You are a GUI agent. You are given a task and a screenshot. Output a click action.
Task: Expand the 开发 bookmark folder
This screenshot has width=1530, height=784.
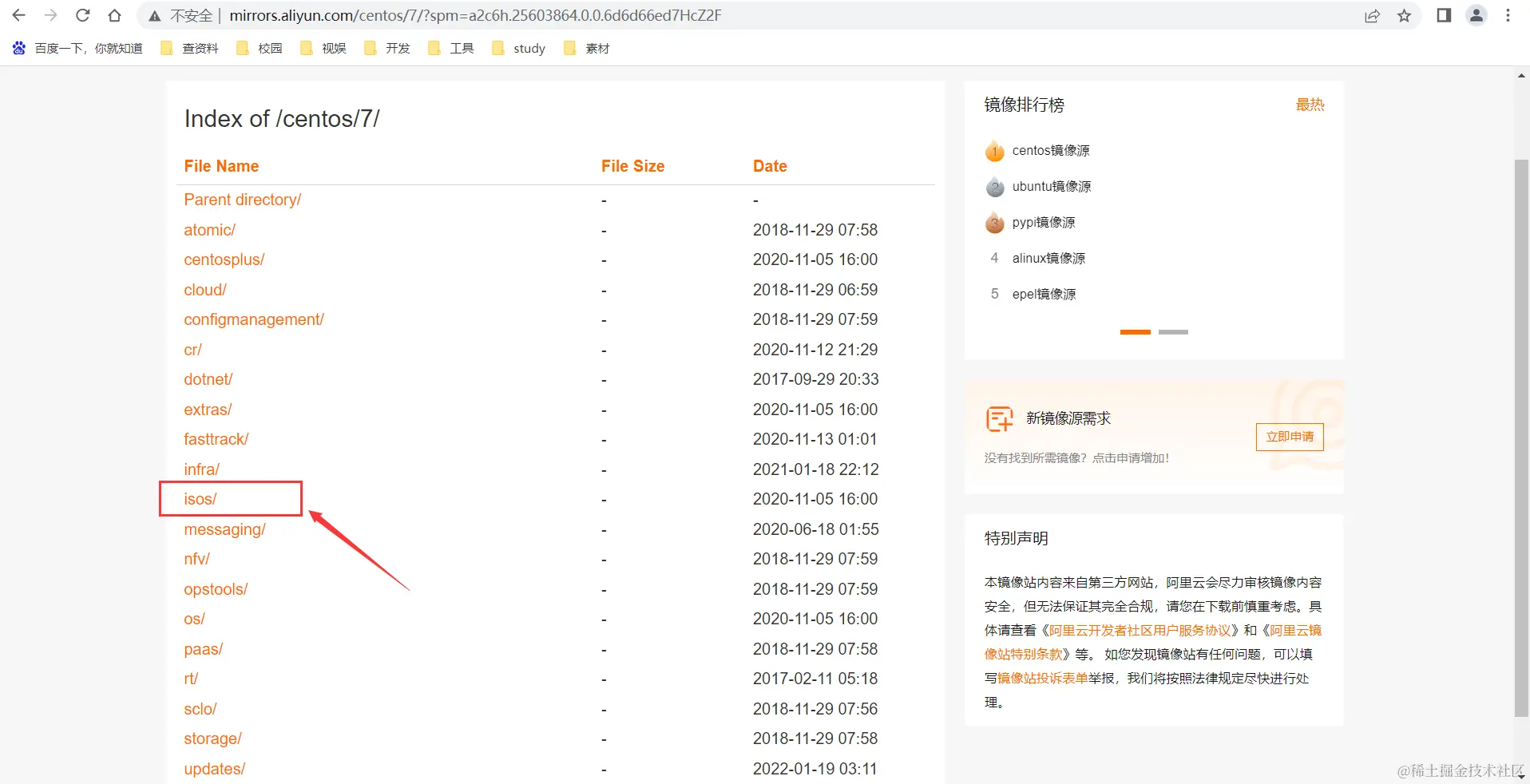coord(386,48)
